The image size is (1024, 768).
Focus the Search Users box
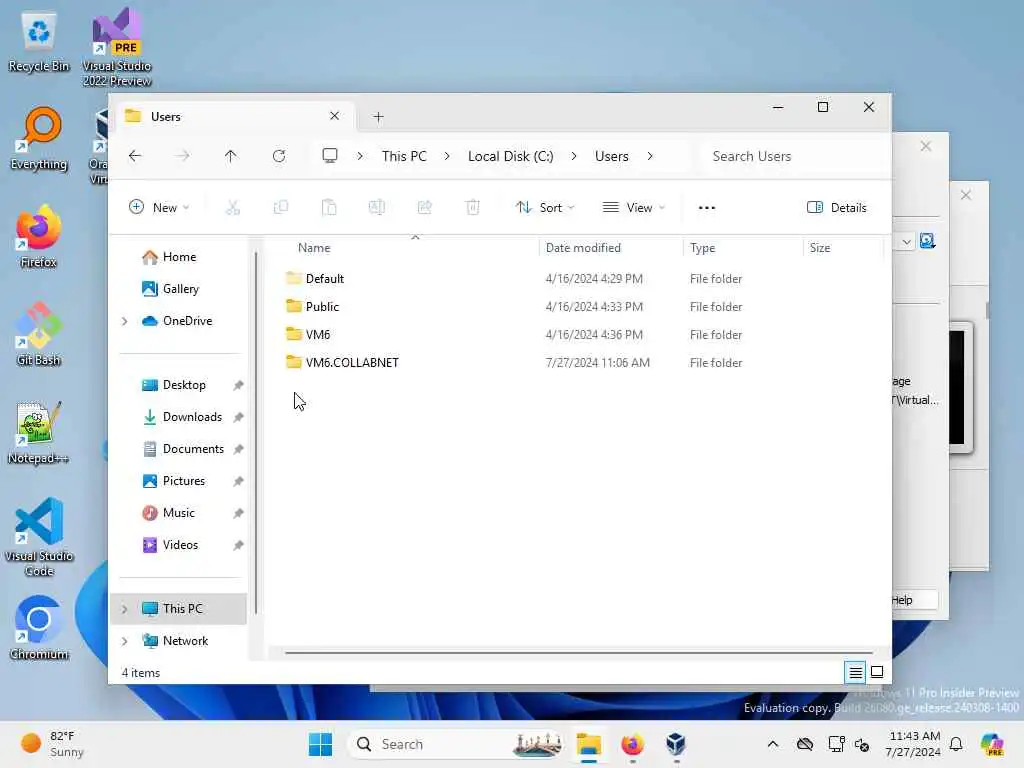(x=793, y=156)
